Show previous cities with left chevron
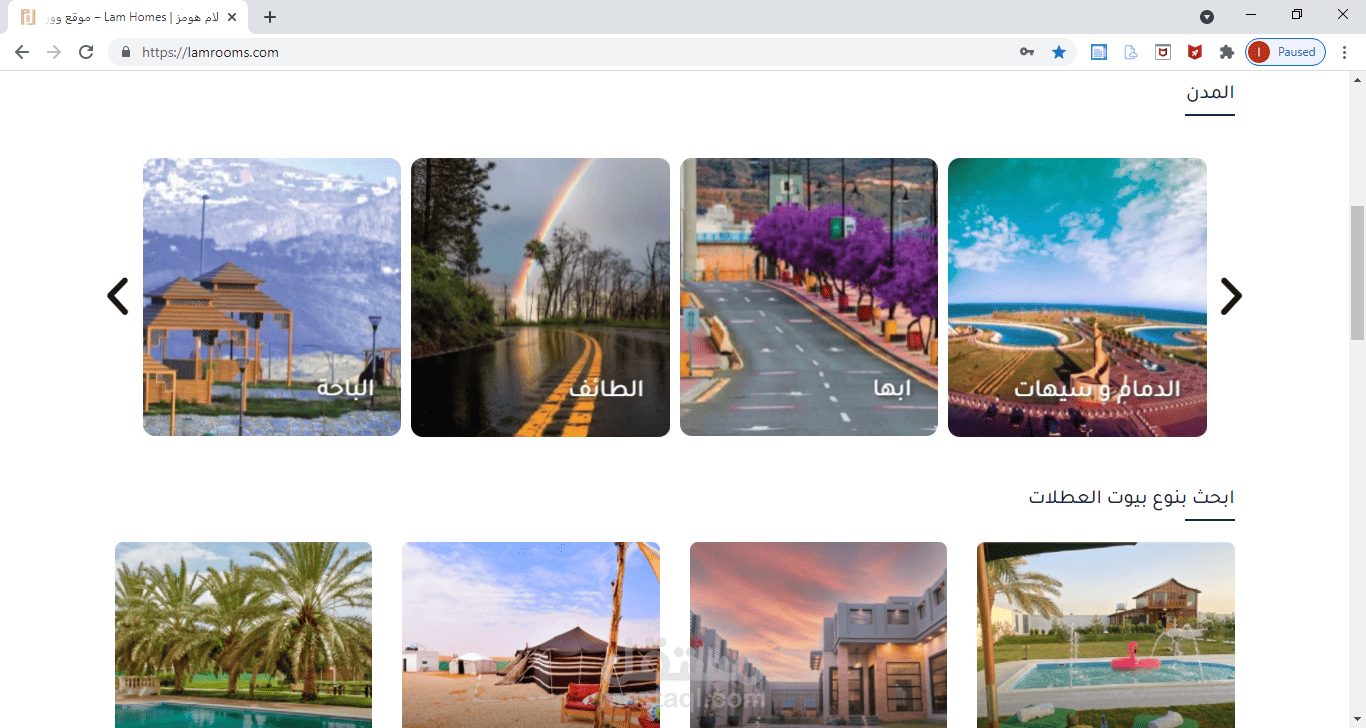This screenshot has width=1366, height=728. coord(118,296)
